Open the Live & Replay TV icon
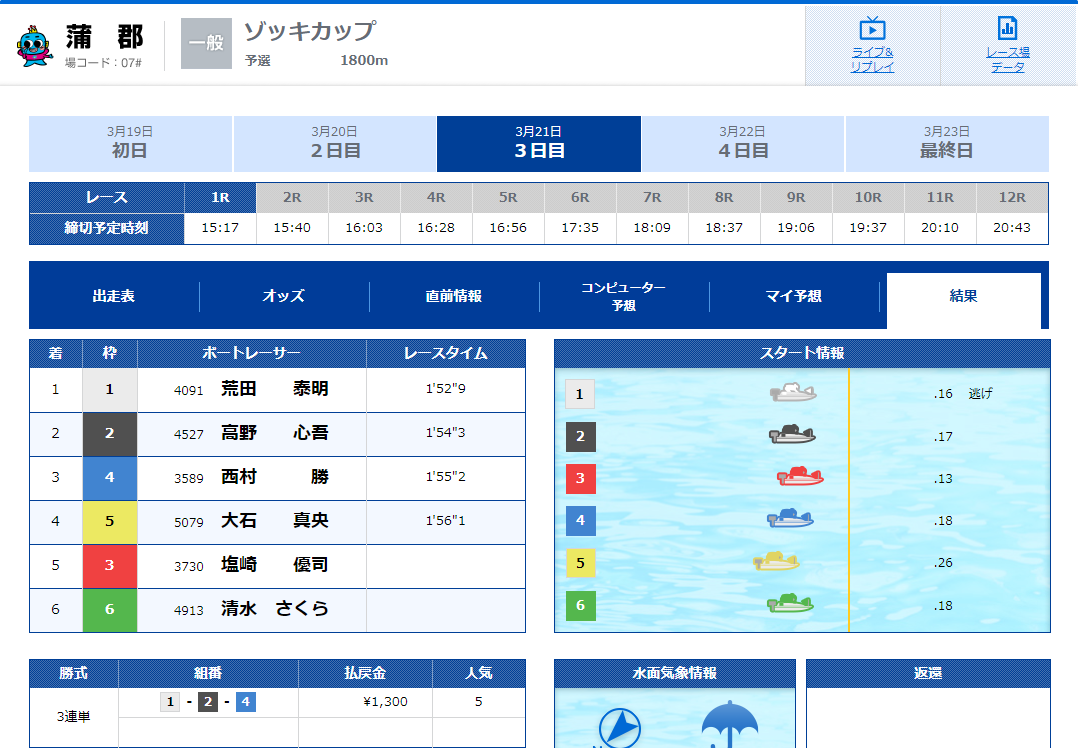Viewport: 1078px width, 748px height. point(872,28)
